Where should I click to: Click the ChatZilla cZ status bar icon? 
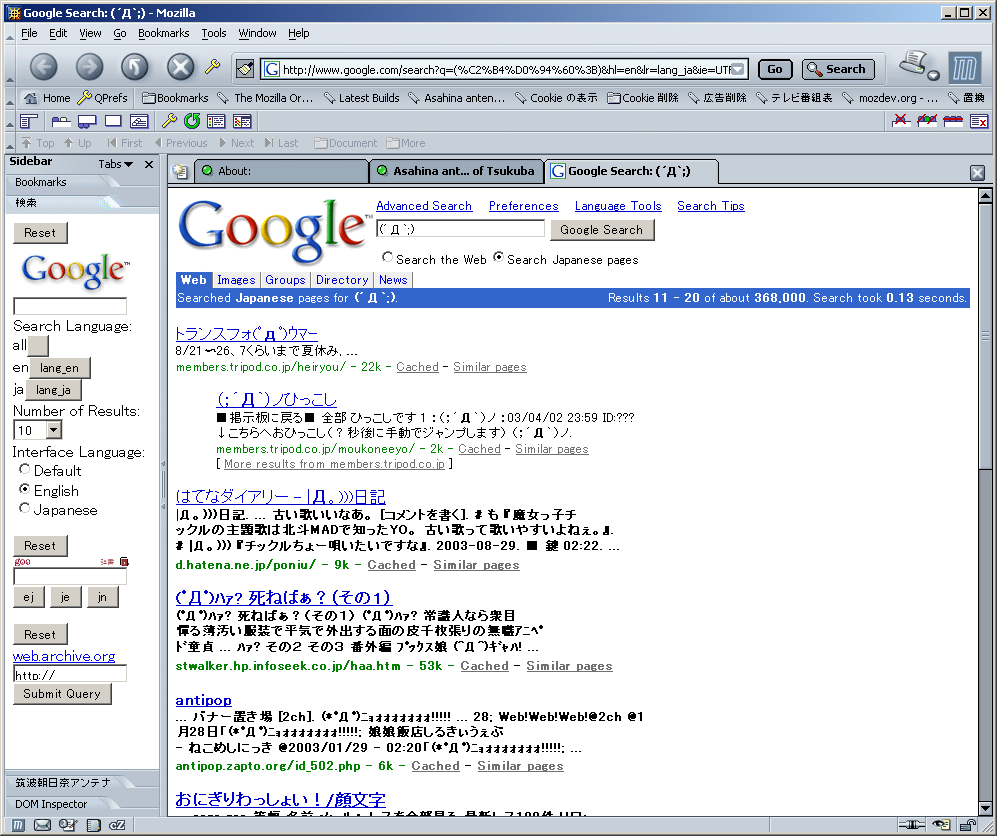pos(118,825)
